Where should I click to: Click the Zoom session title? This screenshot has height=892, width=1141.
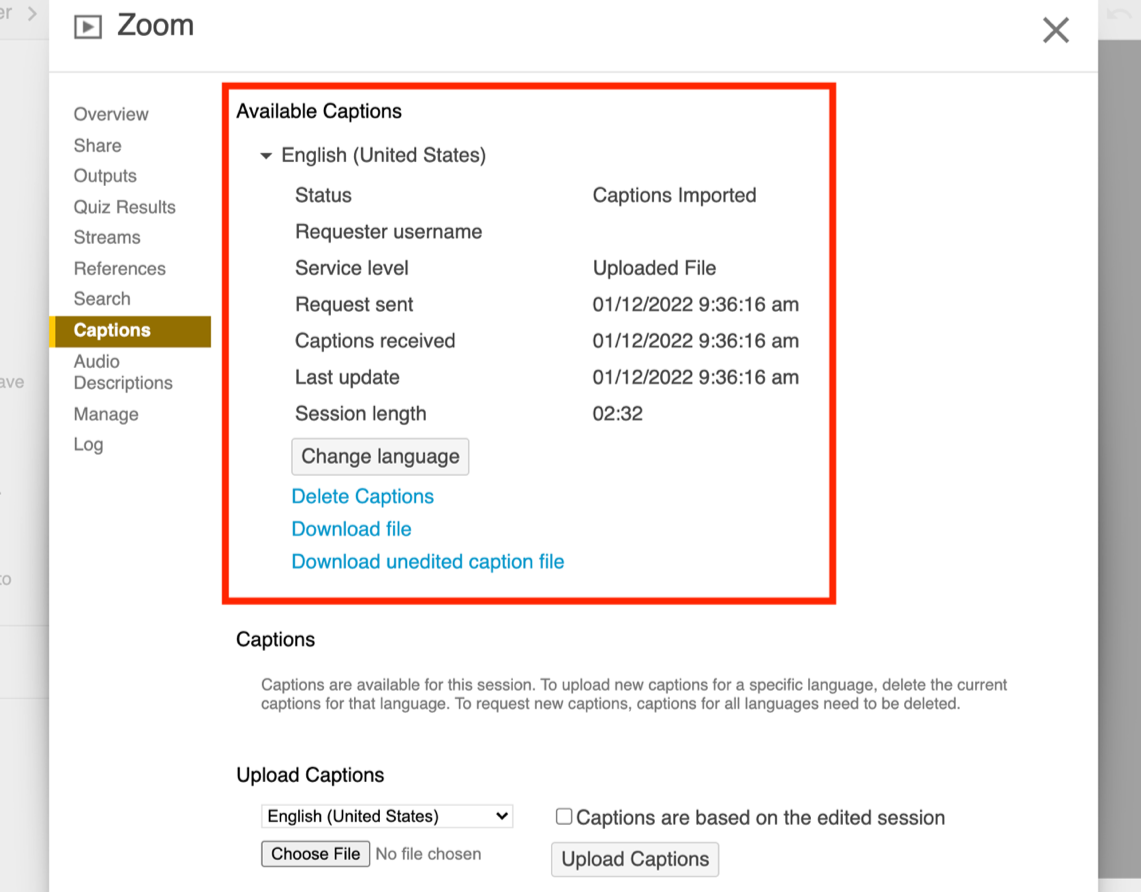[x=156, y=25]
